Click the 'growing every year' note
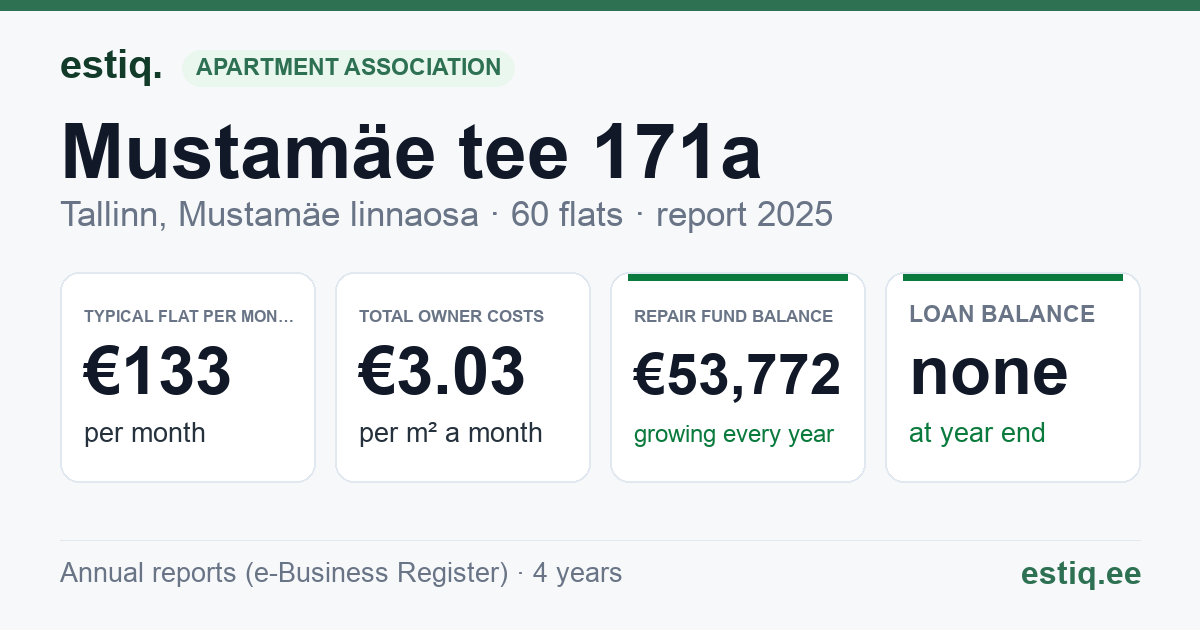This screenshot has width=1200, height=630. click(x=734, y=435)
